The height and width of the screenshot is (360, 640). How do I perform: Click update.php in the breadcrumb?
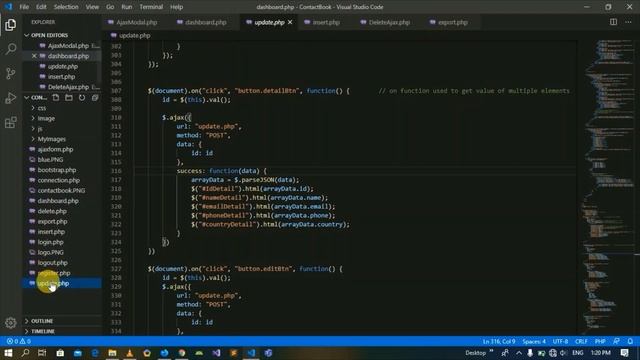(134, 36)
